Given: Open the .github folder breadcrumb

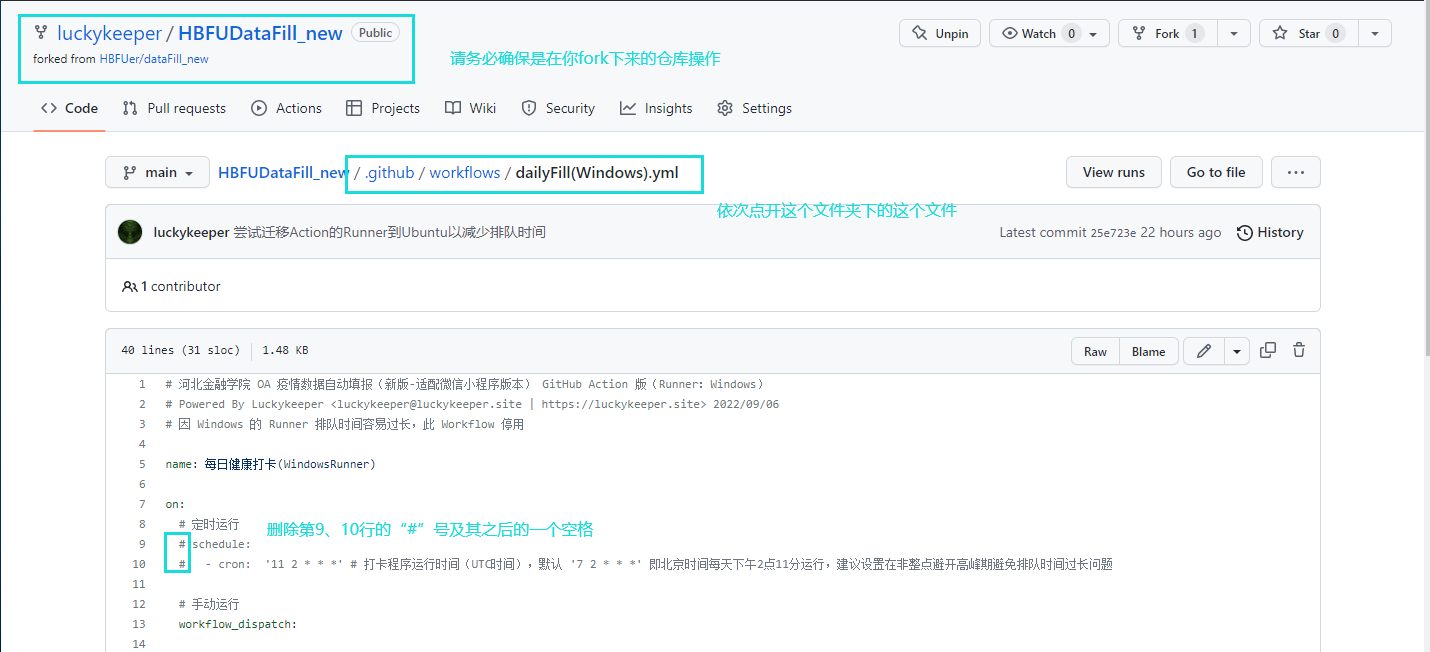Looking at the screenshot, I should [x=389, y=172].
